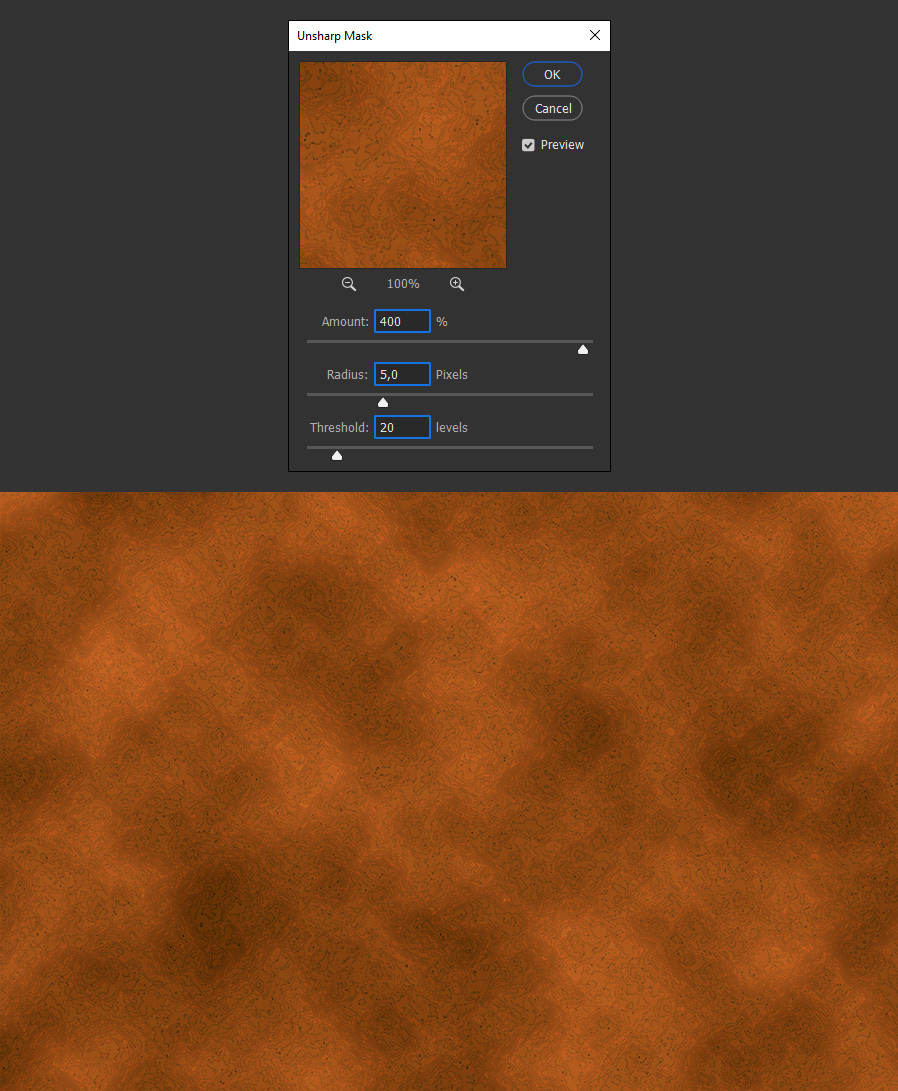This screenshot has height=1091, width=898.
Task: Click the Cancel button
Action: tap(552, 109)
